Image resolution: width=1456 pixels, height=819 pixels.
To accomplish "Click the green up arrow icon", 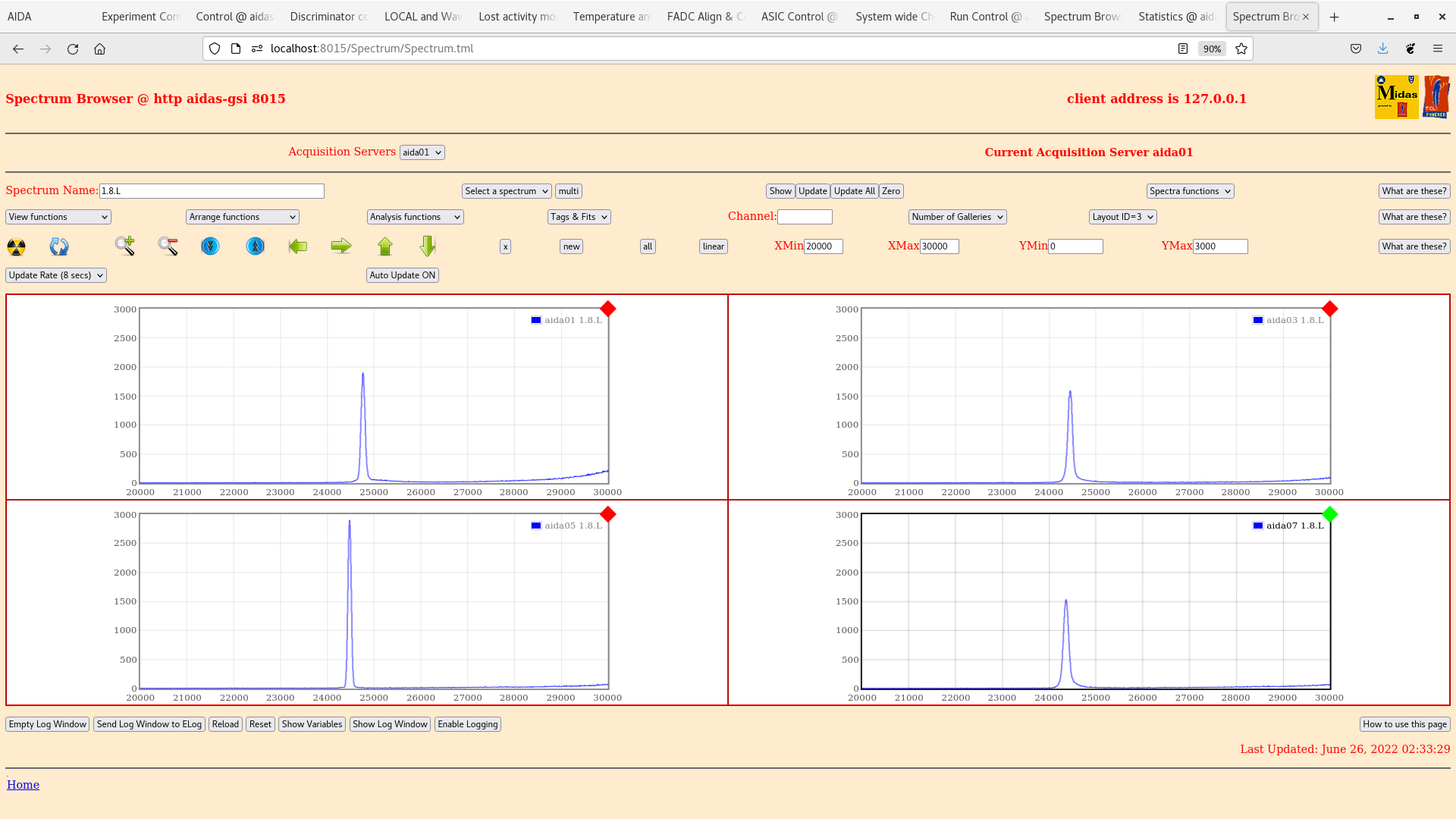I will [385, 246].
